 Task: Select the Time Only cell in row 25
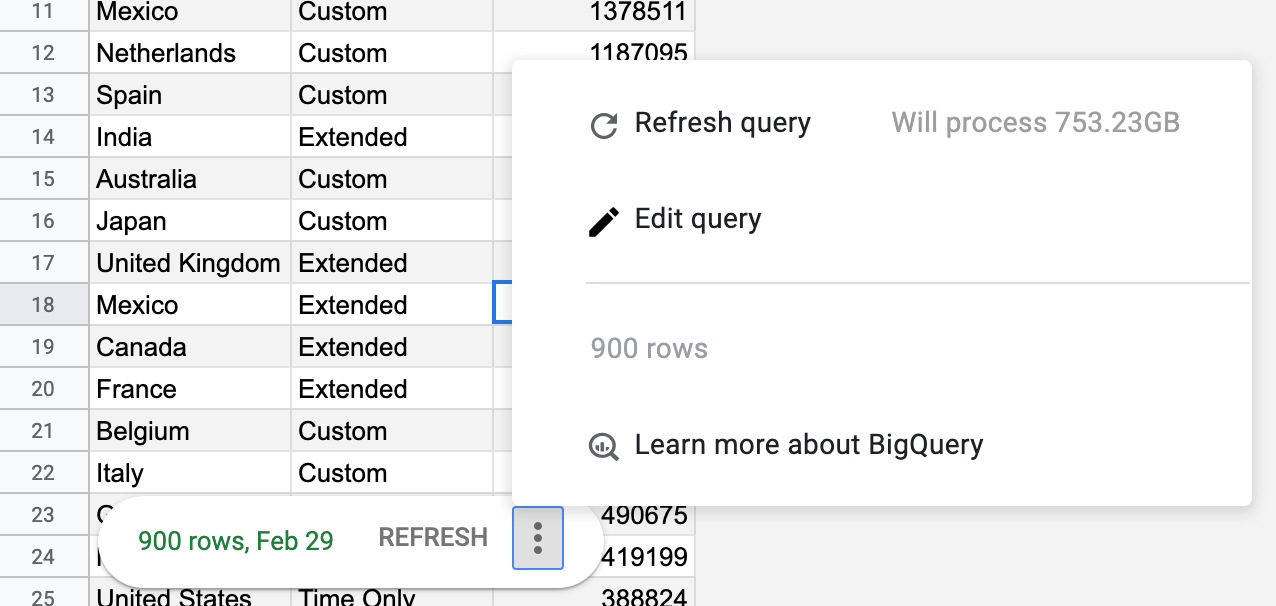(x=392, y=597)
